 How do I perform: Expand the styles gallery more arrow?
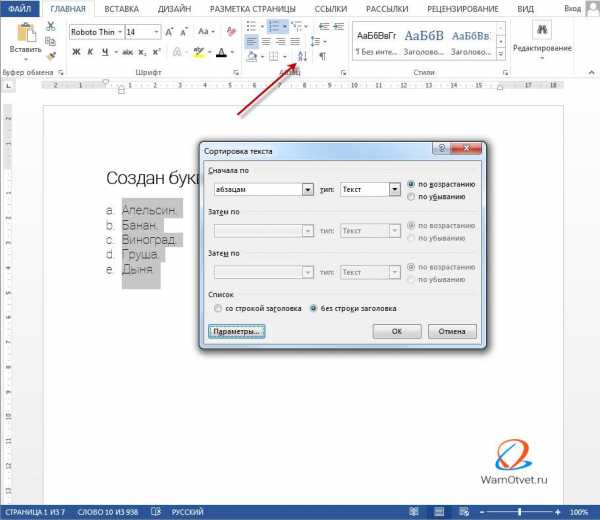pyautogui.click(x=501, y=55)
